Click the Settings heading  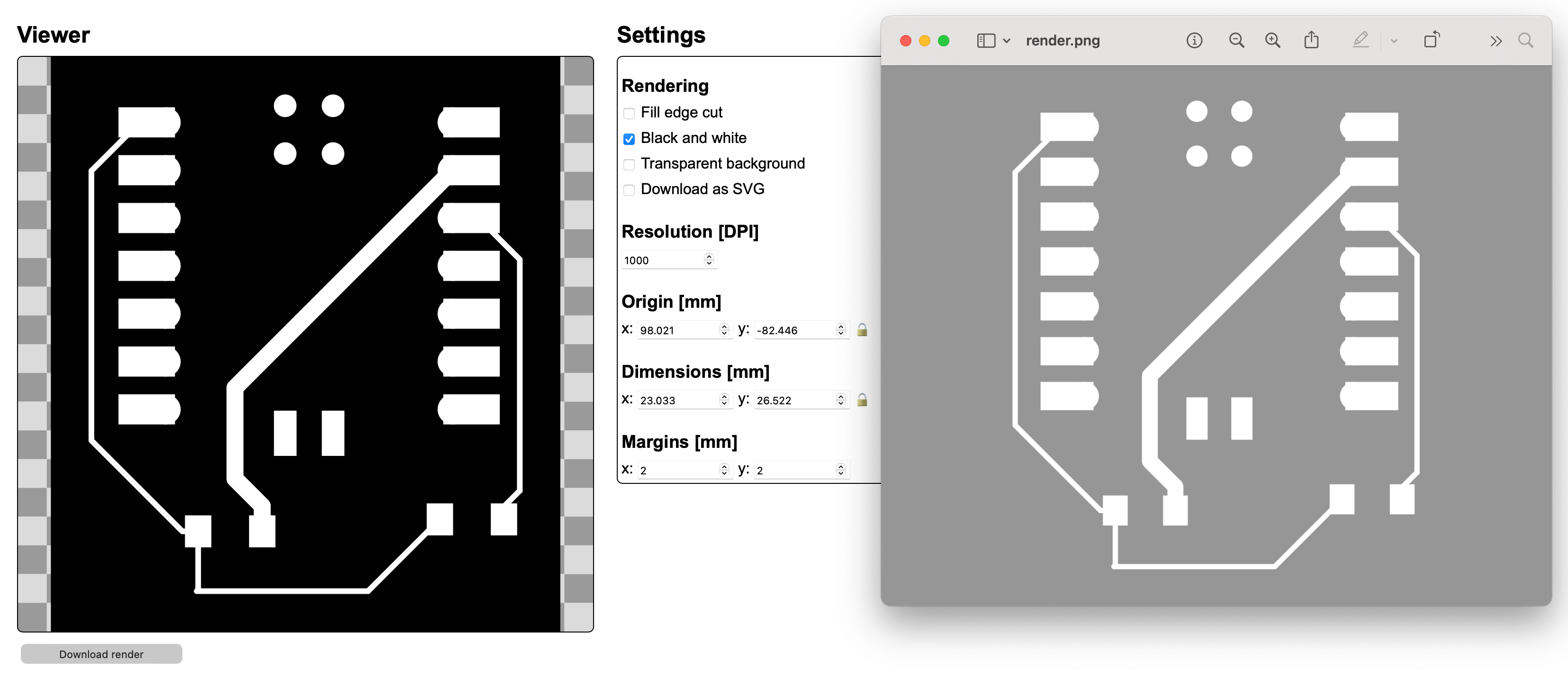pos(661,36)
